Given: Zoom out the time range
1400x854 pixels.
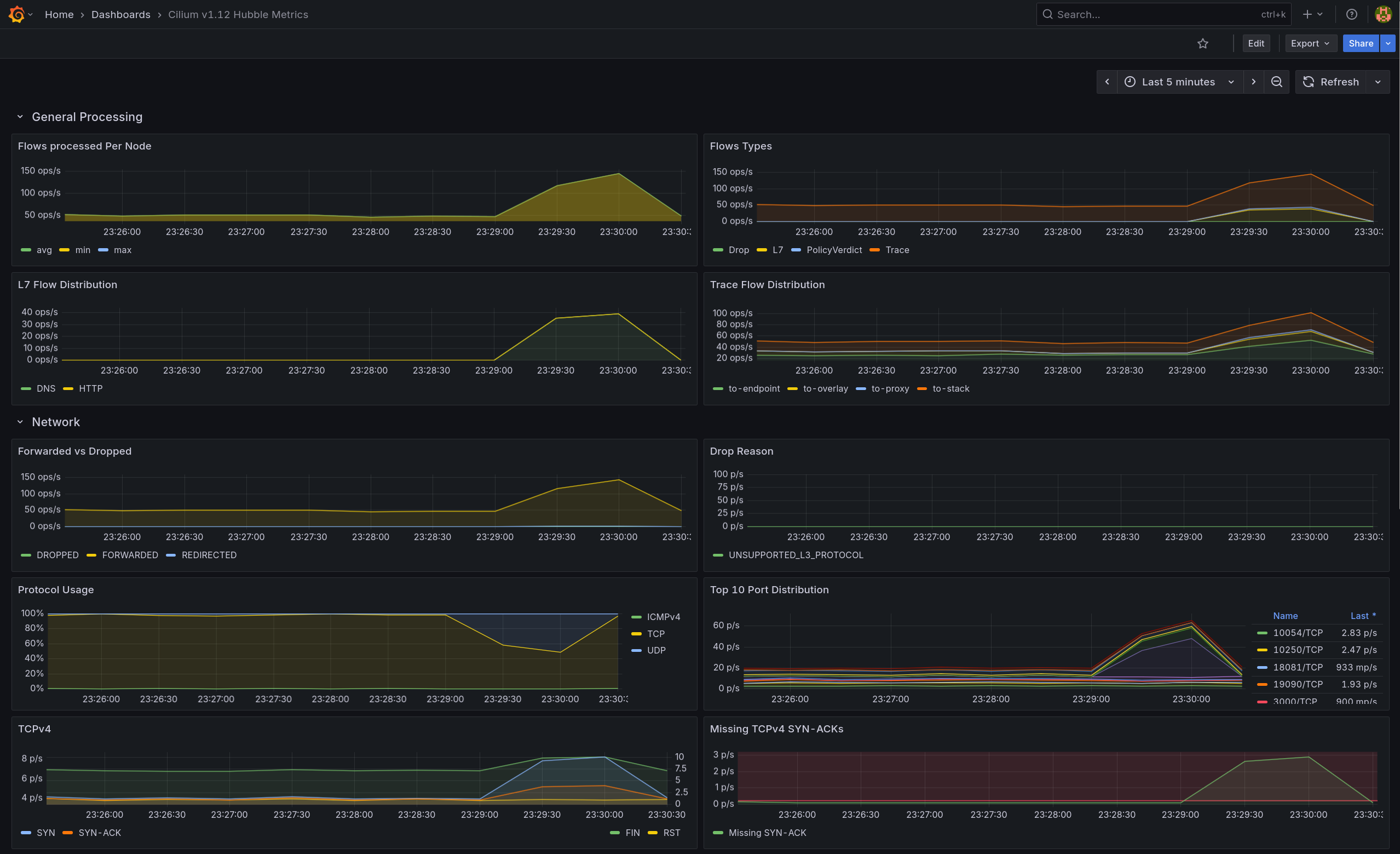Looking at the screenshot, I should pos(1276,82).
